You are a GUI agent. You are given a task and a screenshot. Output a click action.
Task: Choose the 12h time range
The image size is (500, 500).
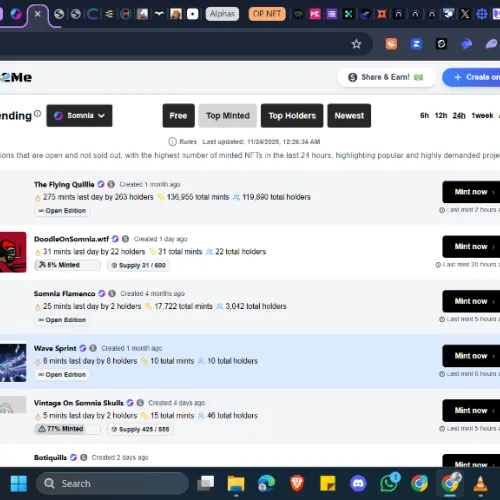click(x=441, y=115)
